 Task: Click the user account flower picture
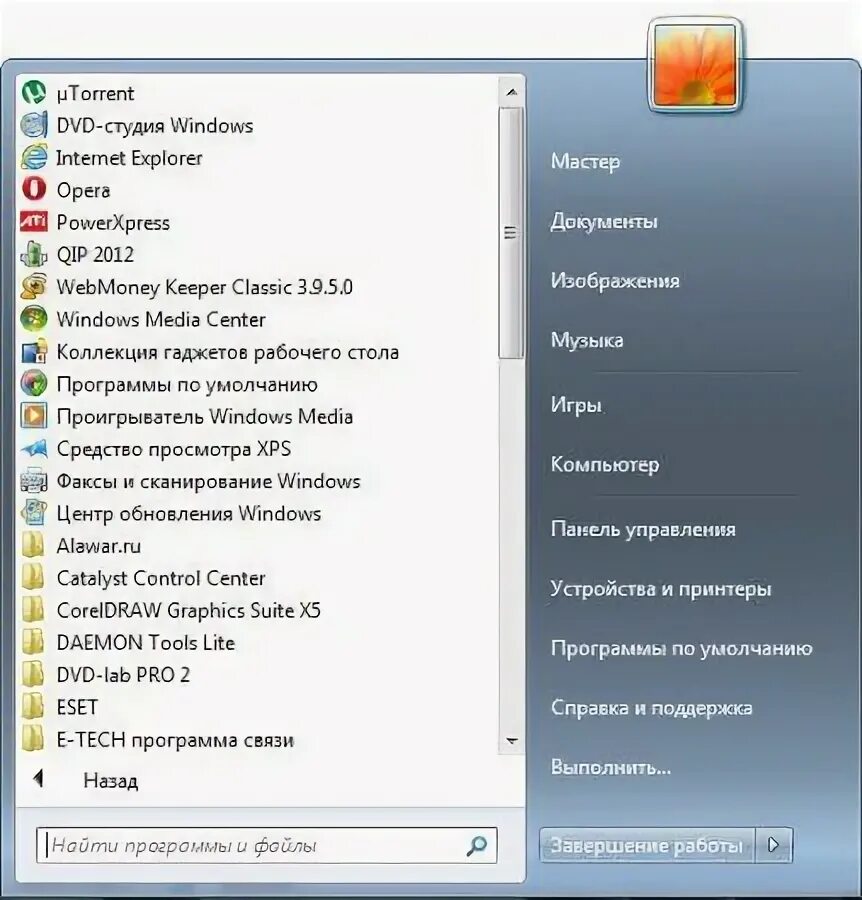pos(695,66)
